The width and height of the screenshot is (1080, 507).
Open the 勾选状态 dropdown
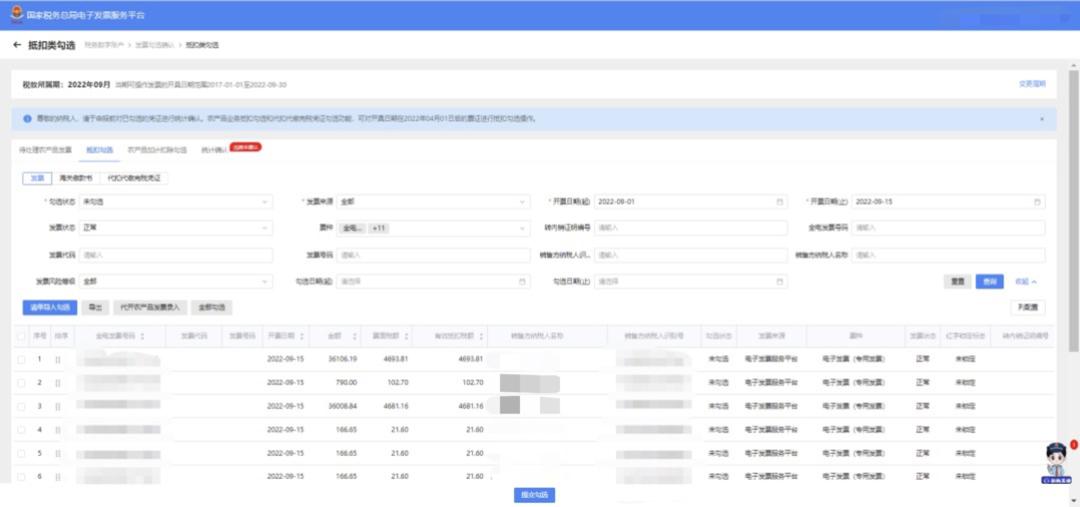[176, 201]
